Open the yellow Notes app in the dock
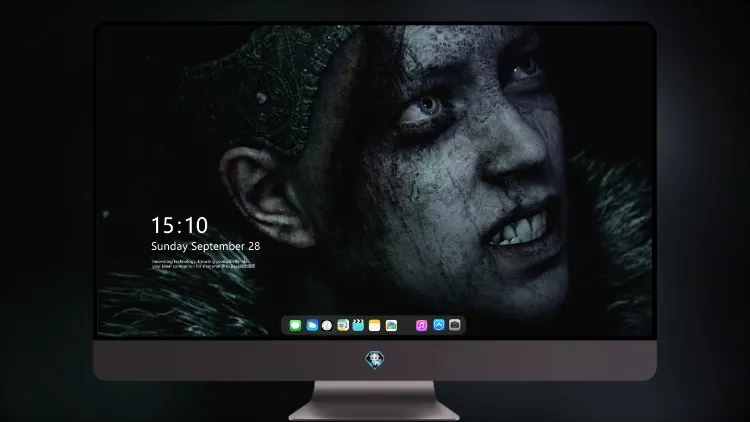 click(375, 325)
